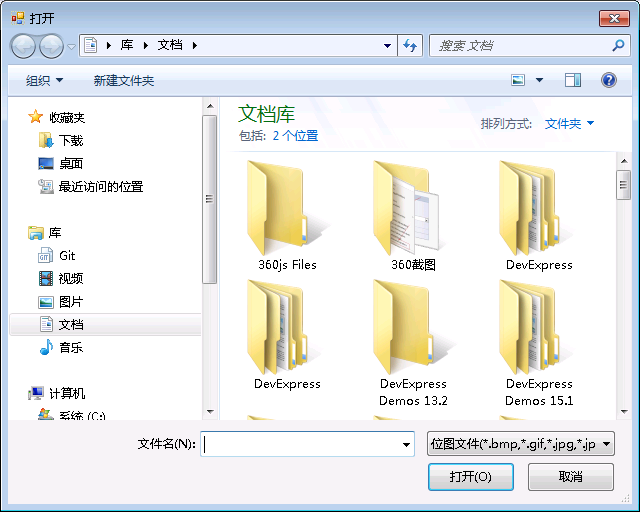
Task: Open the file type filter dropdown
Action: (x=520, y=445)
